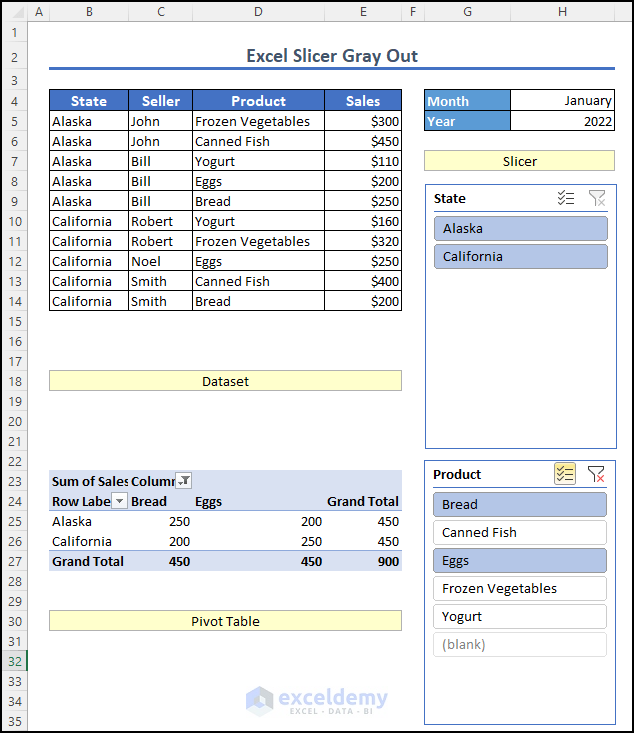Viewport: 634px width, 733px height.
Task: Clear filter in the Product slicer
Action: (596, 474)
